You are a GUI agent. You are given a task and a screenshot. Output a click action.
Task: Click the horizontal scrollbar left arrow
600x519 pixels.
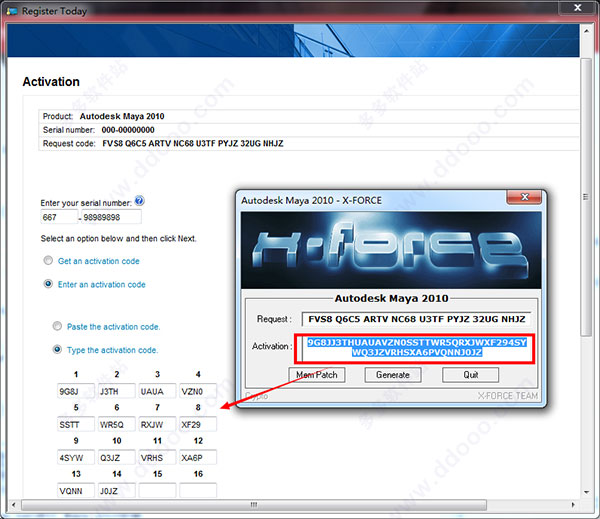pyautogui.click(x=14, y=505)
